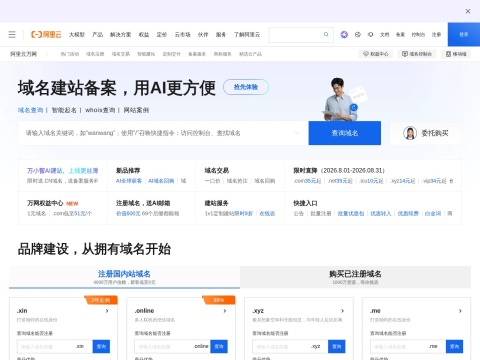The width and height of the screenshot is (480, 360).
Task: Click the search magnifier icon
Action: [x=326, y=34]
